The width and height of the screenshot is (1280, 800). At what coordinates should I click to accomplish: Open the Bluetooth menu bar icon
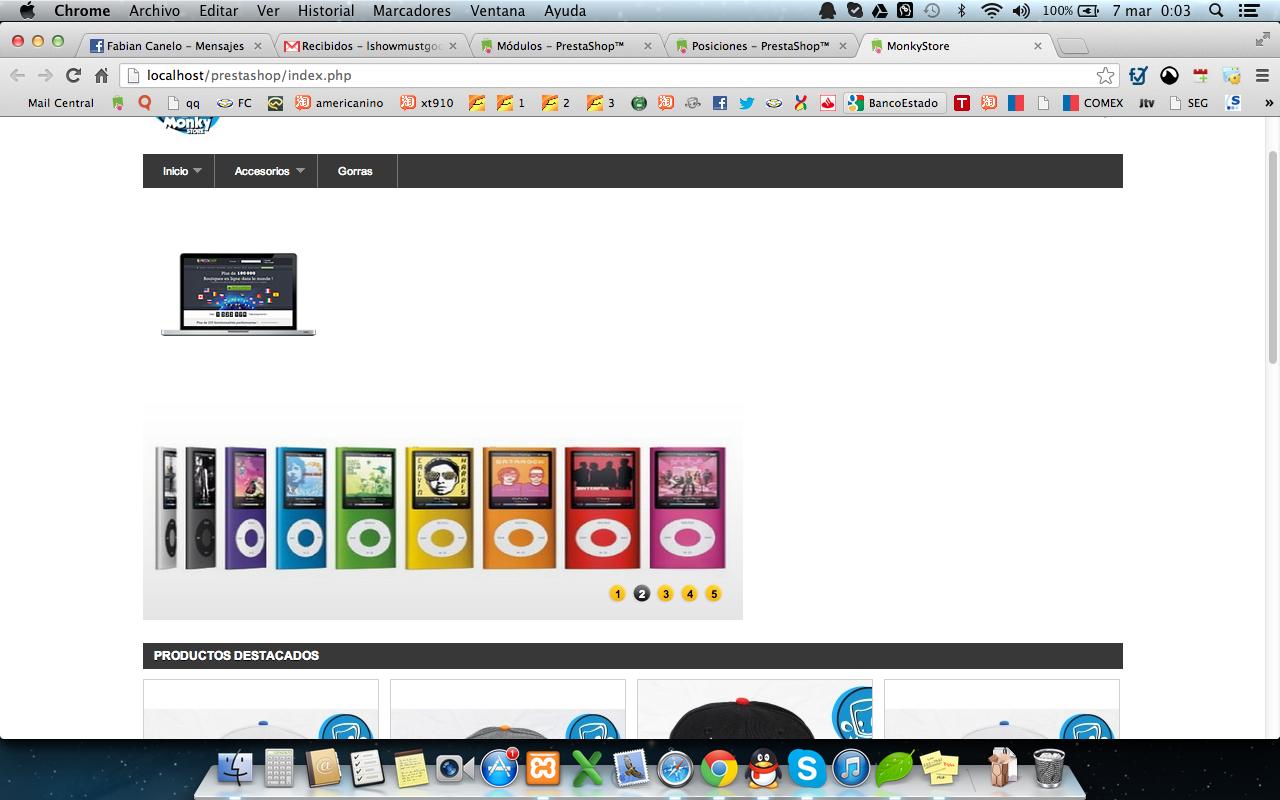[962, 11]
